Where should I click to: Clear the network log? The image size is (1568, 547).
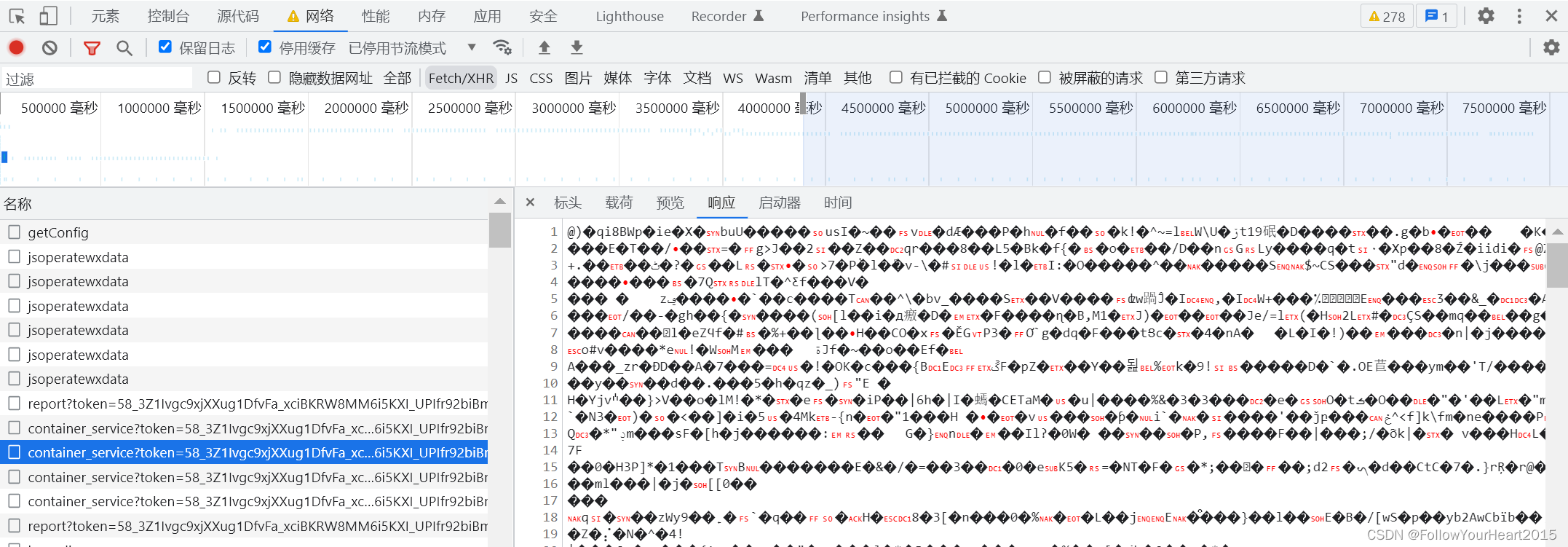[x=50, y=48]
